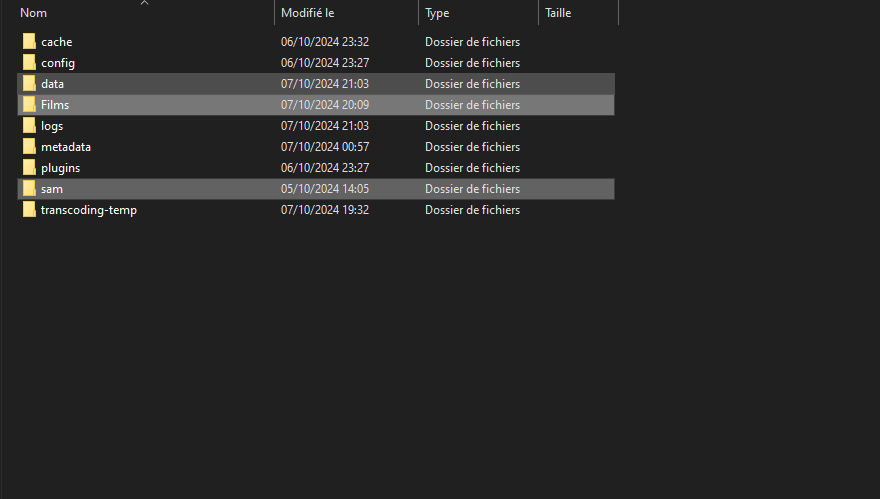Toggle sort direction arrow above Nom
This screenshot has width=880, height=499.
[144, 3]
